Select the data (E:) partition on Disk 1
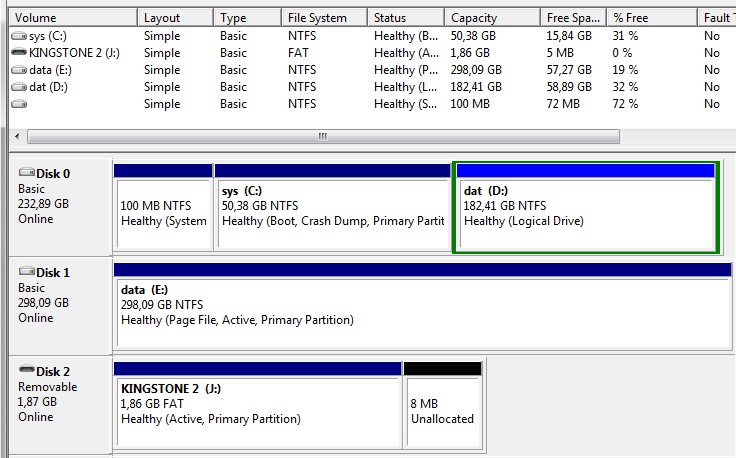Image resolution: width=736 pixels, height=458 pixels. [x=422, y=305]
